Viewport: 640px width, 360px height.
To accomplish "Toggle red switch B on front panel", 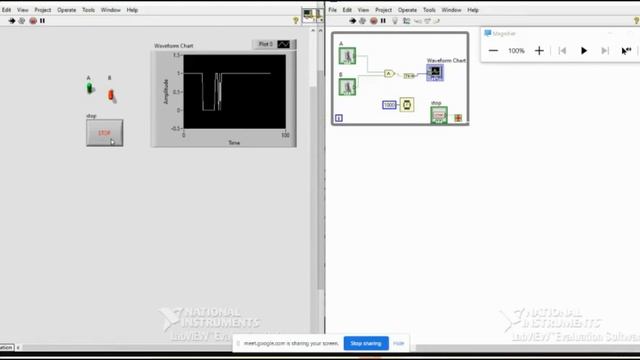I will point(111,95).
